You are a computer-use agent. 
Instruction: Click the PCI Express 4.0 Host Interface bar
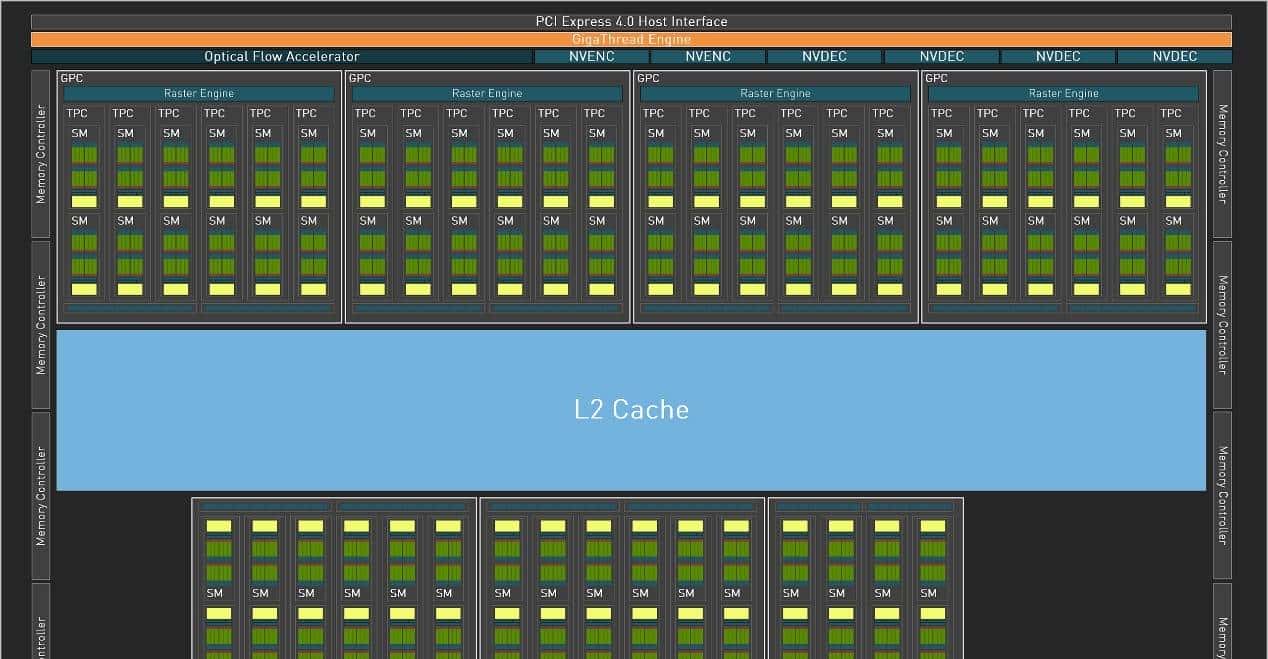pos(631,22)
